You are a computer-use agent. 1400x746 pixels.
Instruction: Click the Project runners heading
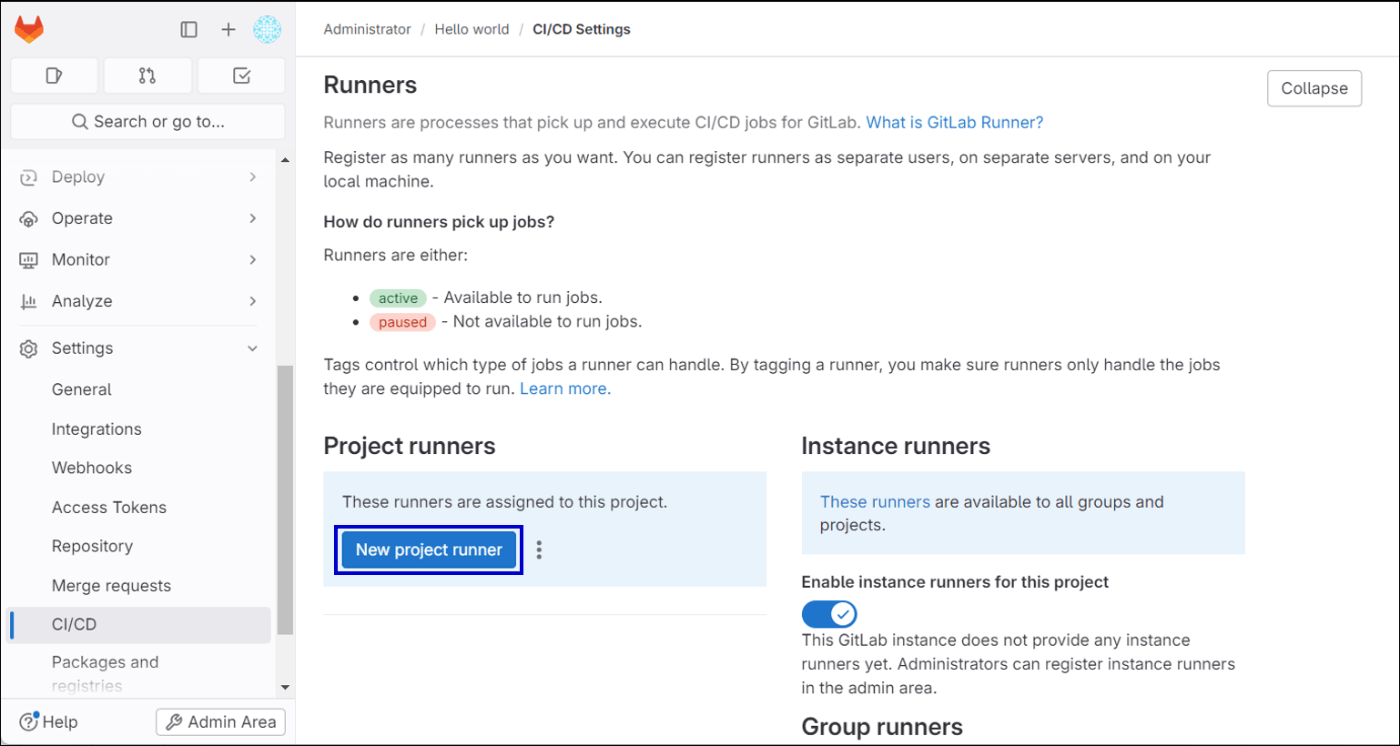(x=410, y=446)
